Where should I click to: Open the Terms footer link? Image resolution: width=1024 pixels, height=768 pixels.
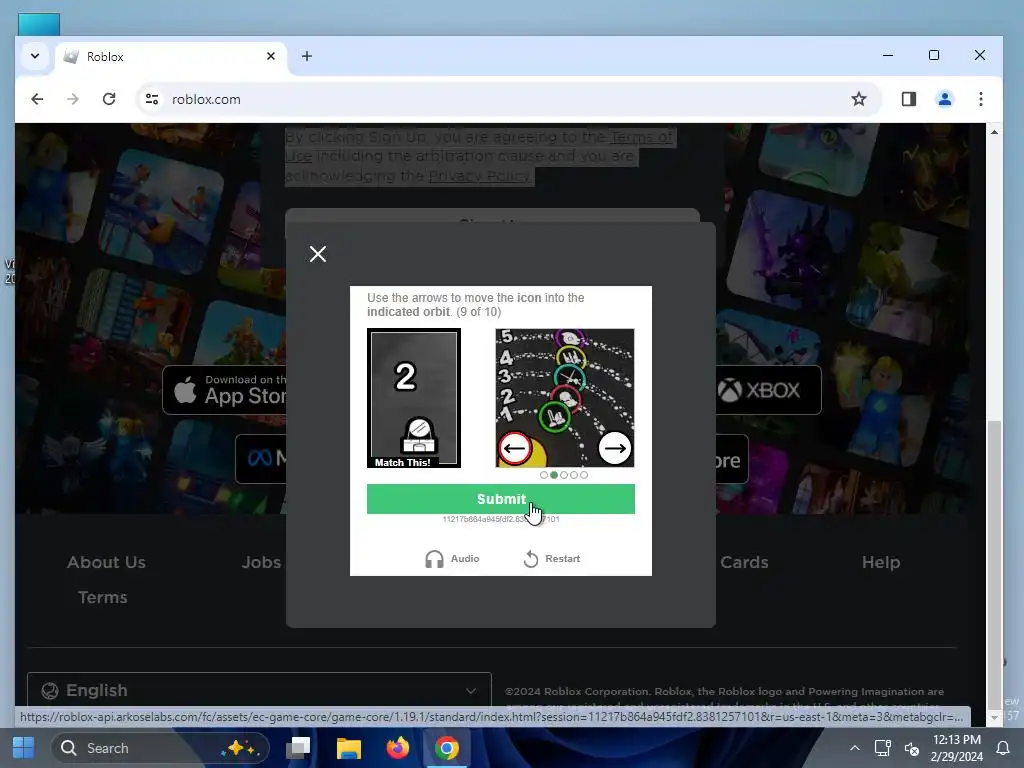coord(103,598)
